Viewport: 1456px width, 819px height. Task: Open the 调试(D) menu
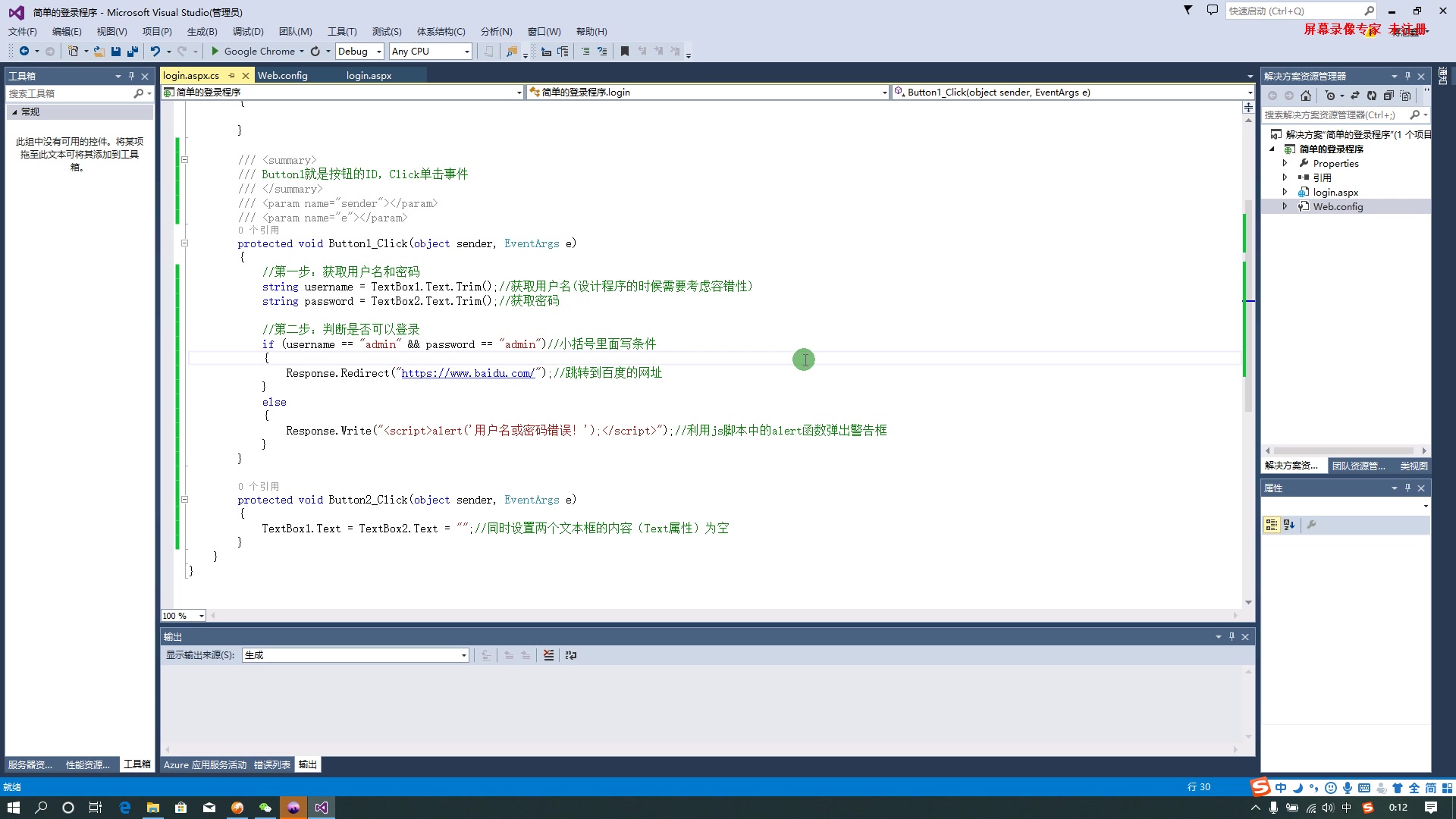point(248,32)
